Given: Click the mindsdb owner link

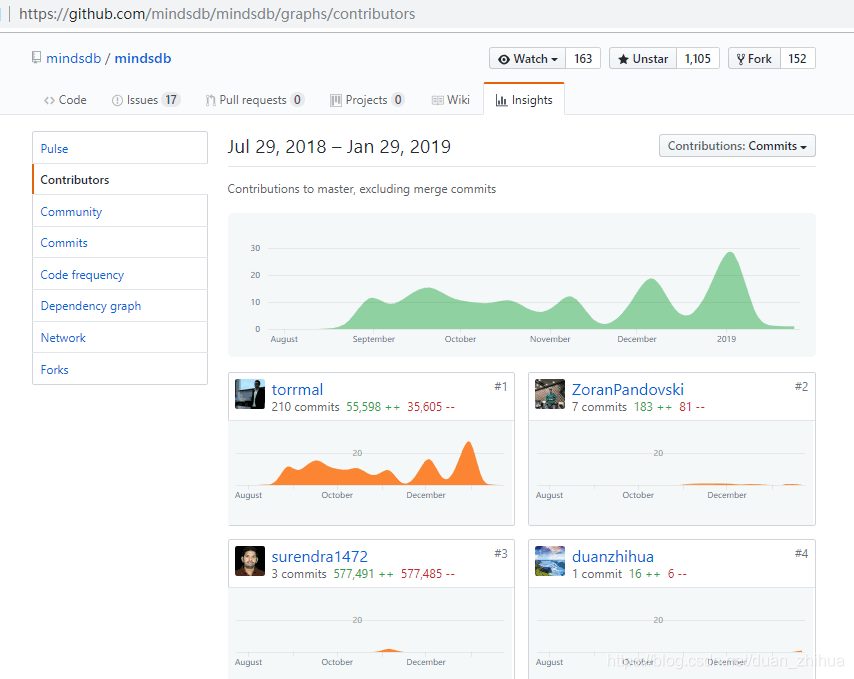Looking at the screenshot, I should [x=74, y=58].
